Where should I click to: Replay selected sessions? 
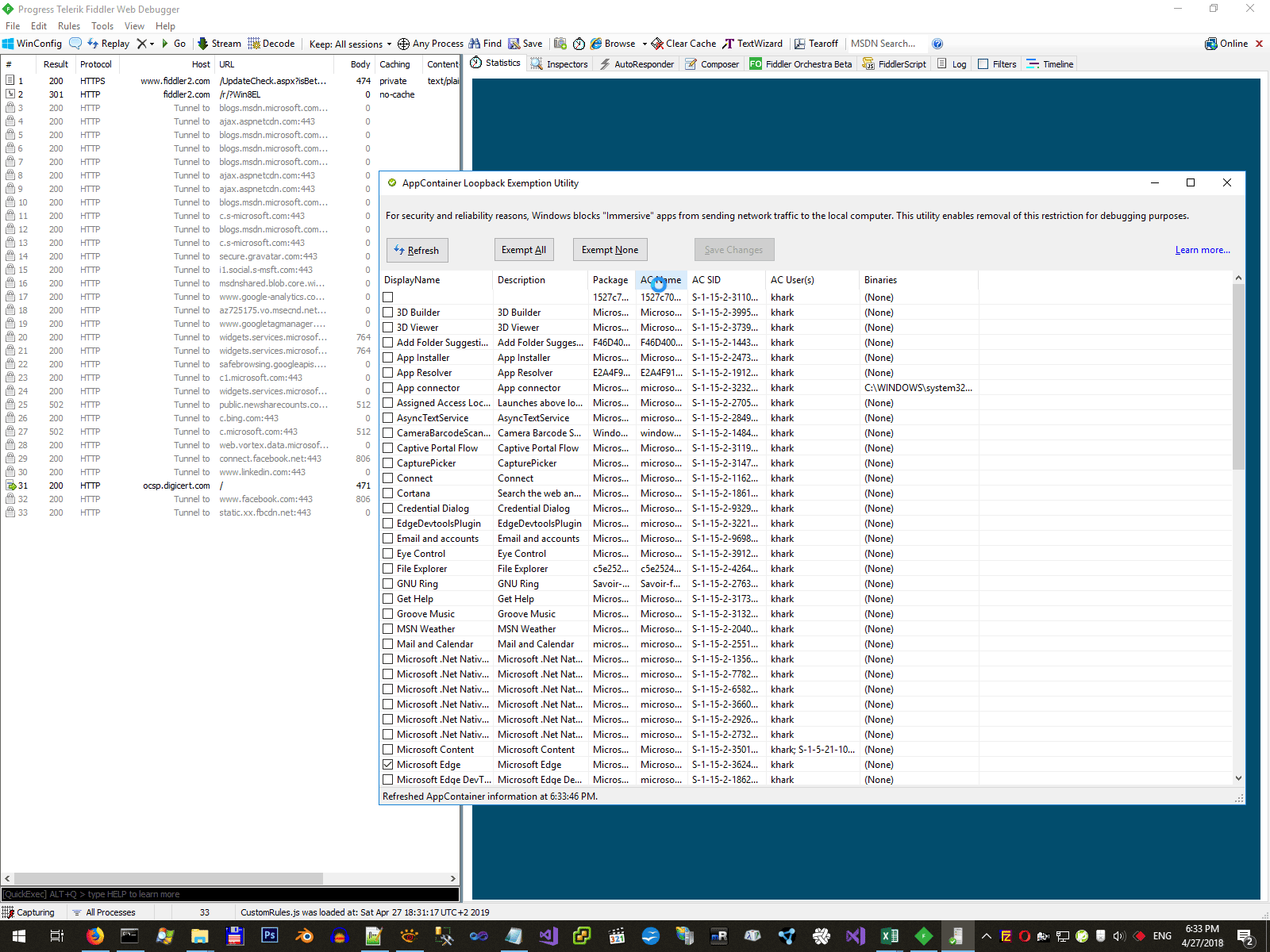click(x=108, y=44)
